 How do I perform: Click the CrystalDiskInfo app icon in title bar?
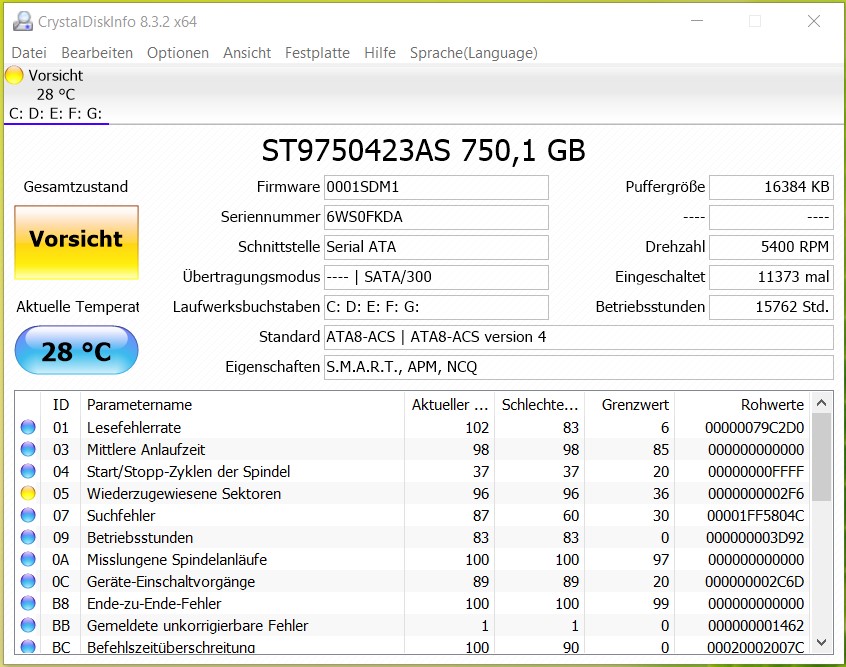pyautogui.click(x=23, y=22)
